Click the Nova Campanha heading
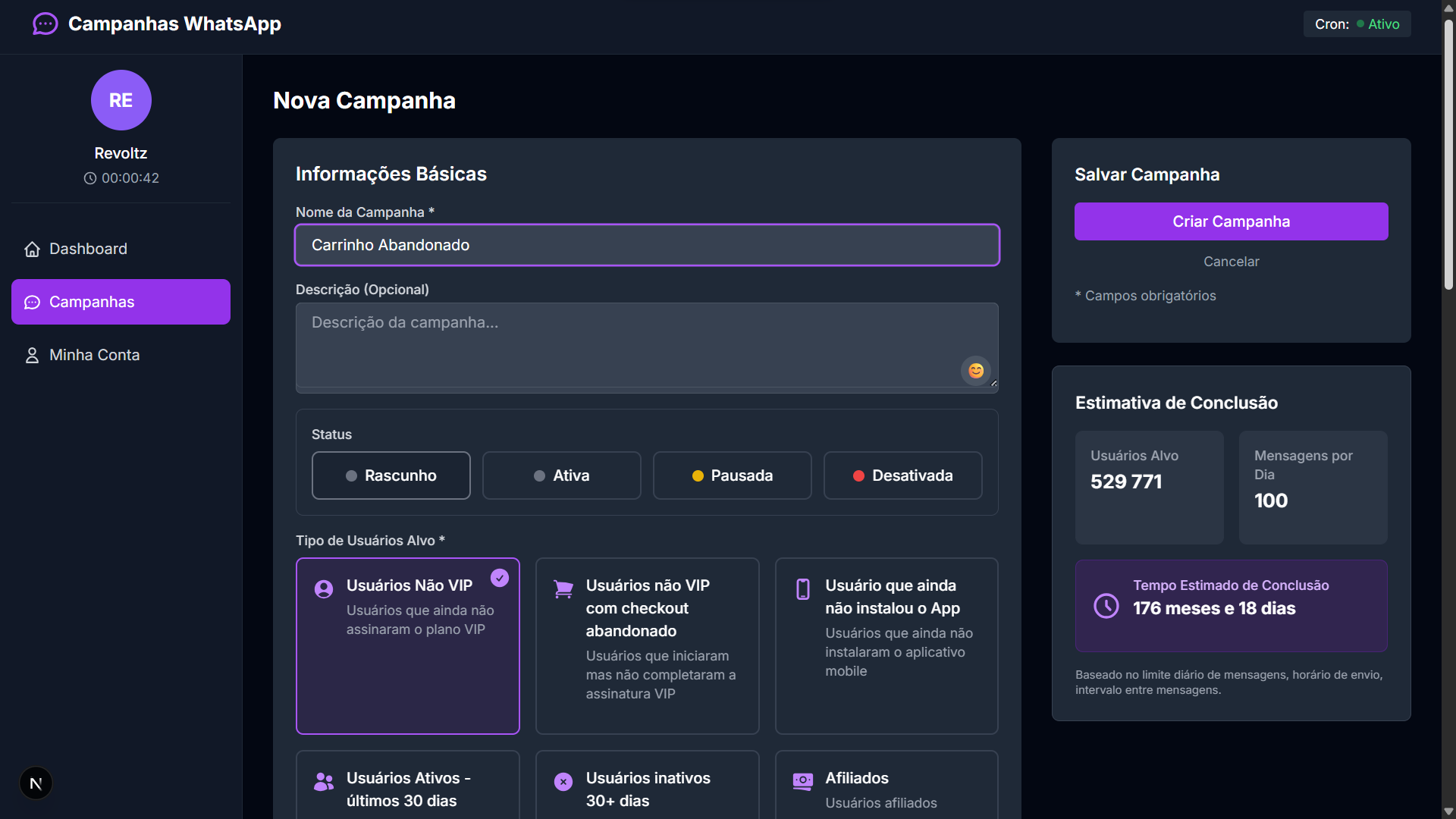 pyautogui.click(x=364, y=100)
